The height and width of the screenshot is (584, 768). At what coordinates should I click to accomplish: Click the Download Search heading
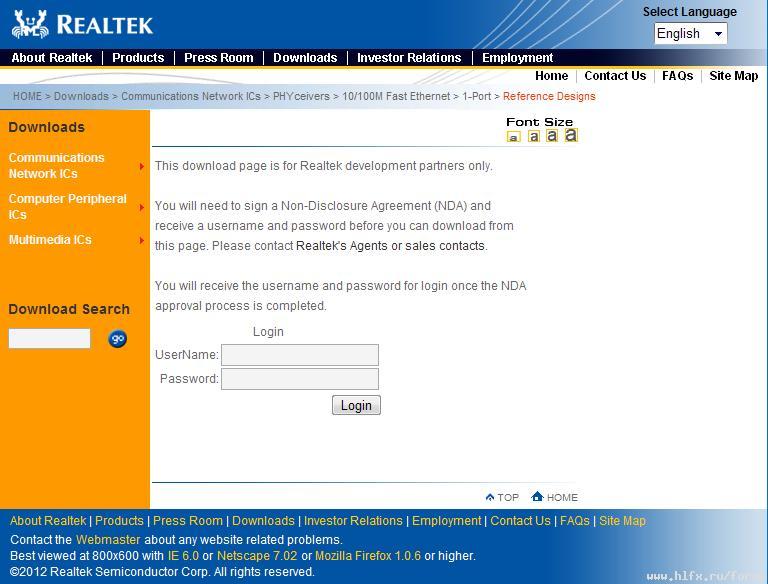[69, 310]
